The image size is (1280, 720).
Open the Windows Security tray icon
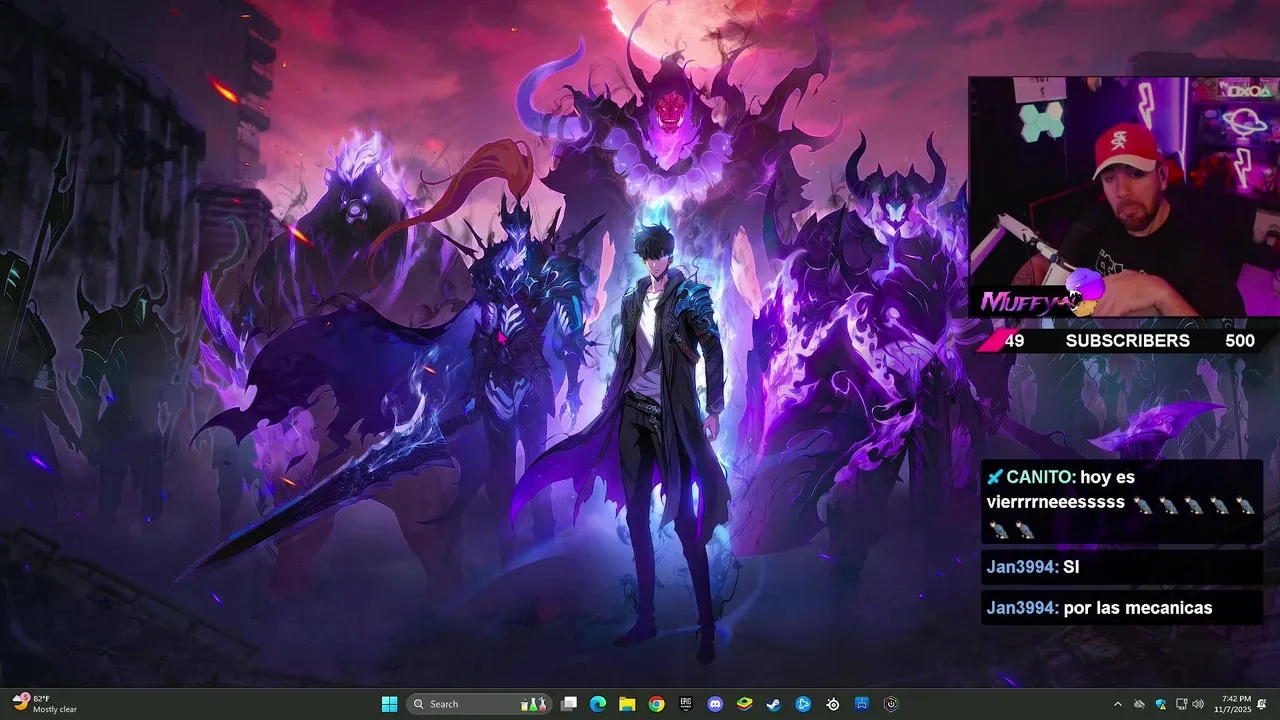(x=1160, y=704)
